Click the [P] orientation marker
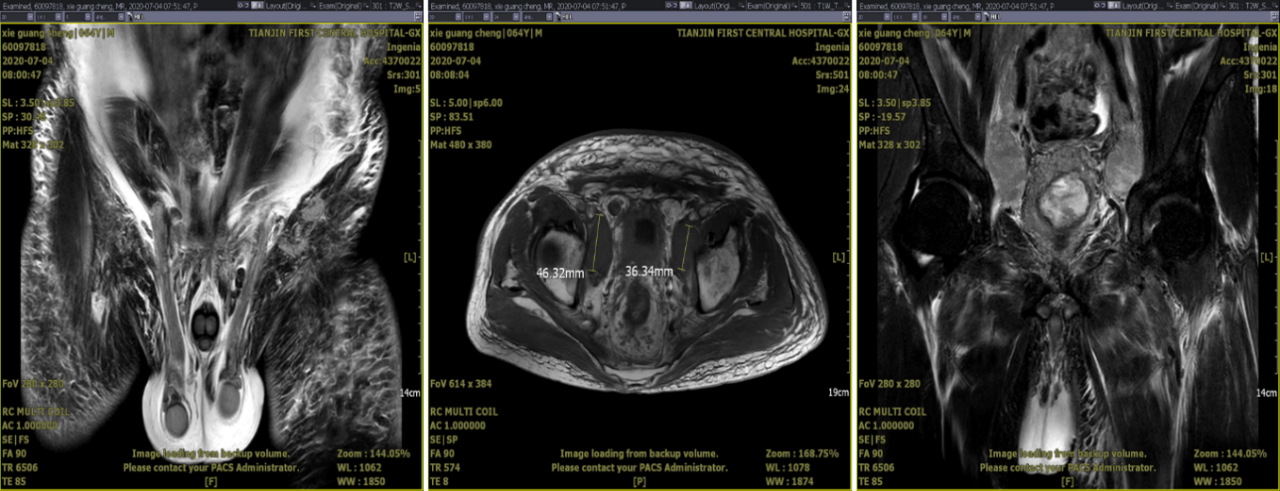Image resolution: width=1280 pixels, height=491 pixels. coord(639,482)
